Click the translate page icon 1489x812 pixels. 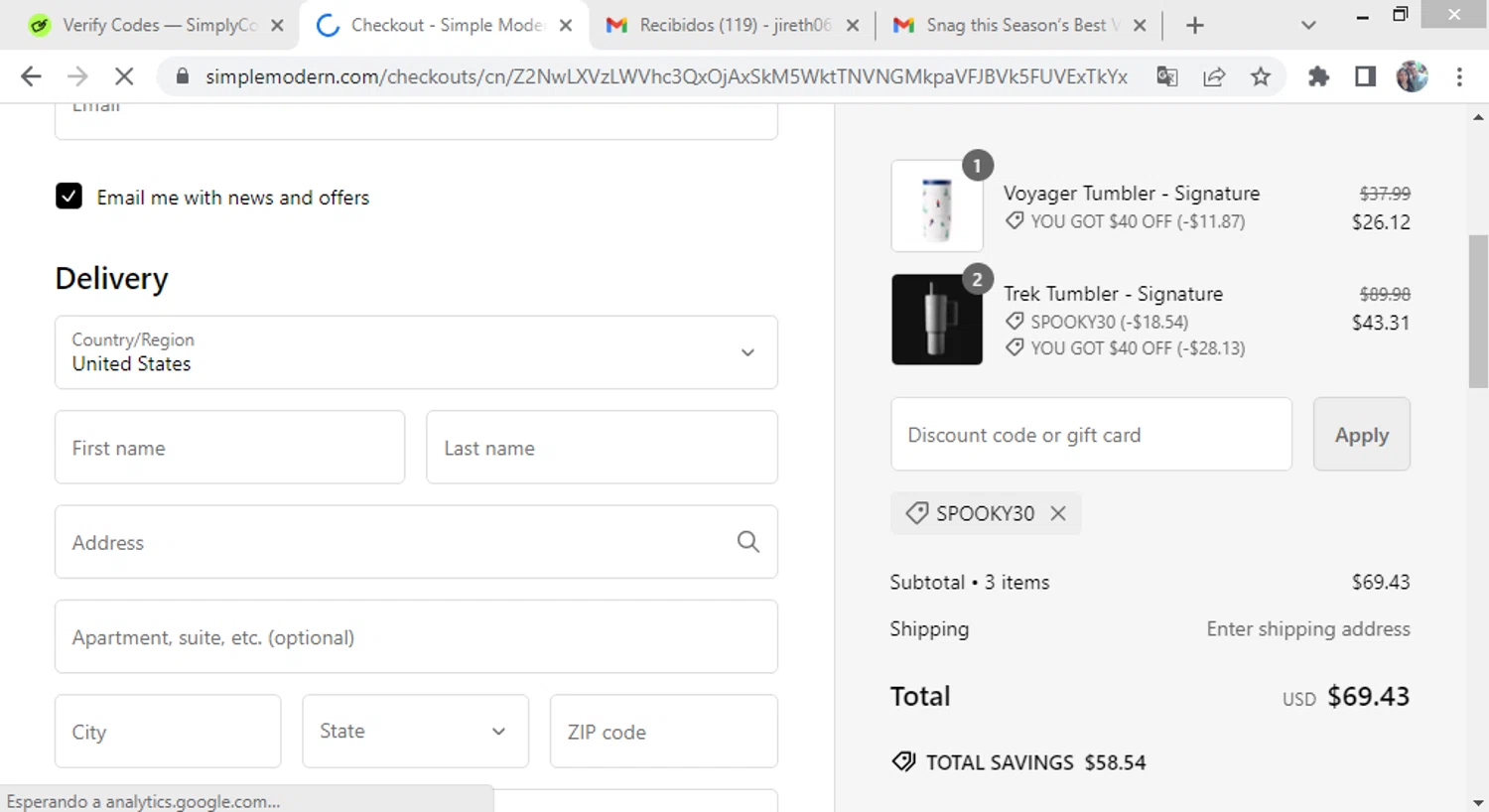point(1167,76)
